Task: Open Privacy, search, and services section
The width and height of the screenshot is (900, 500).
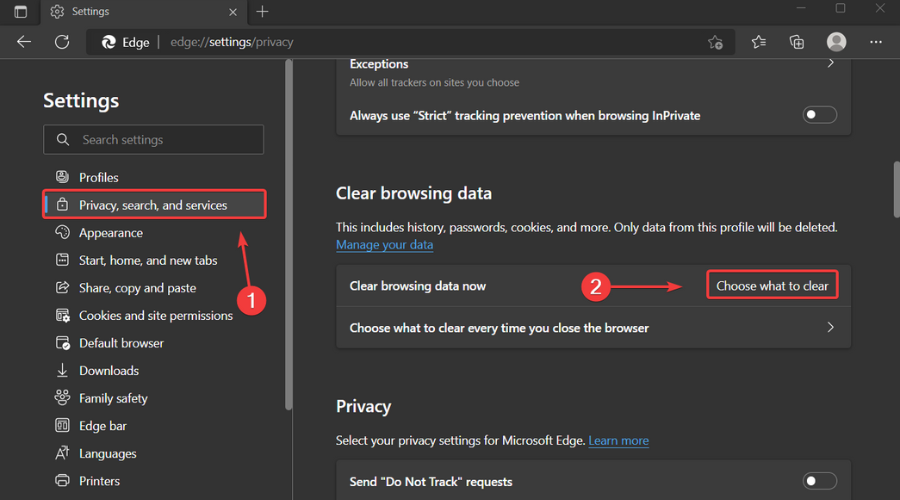Action: click(154, 204)
